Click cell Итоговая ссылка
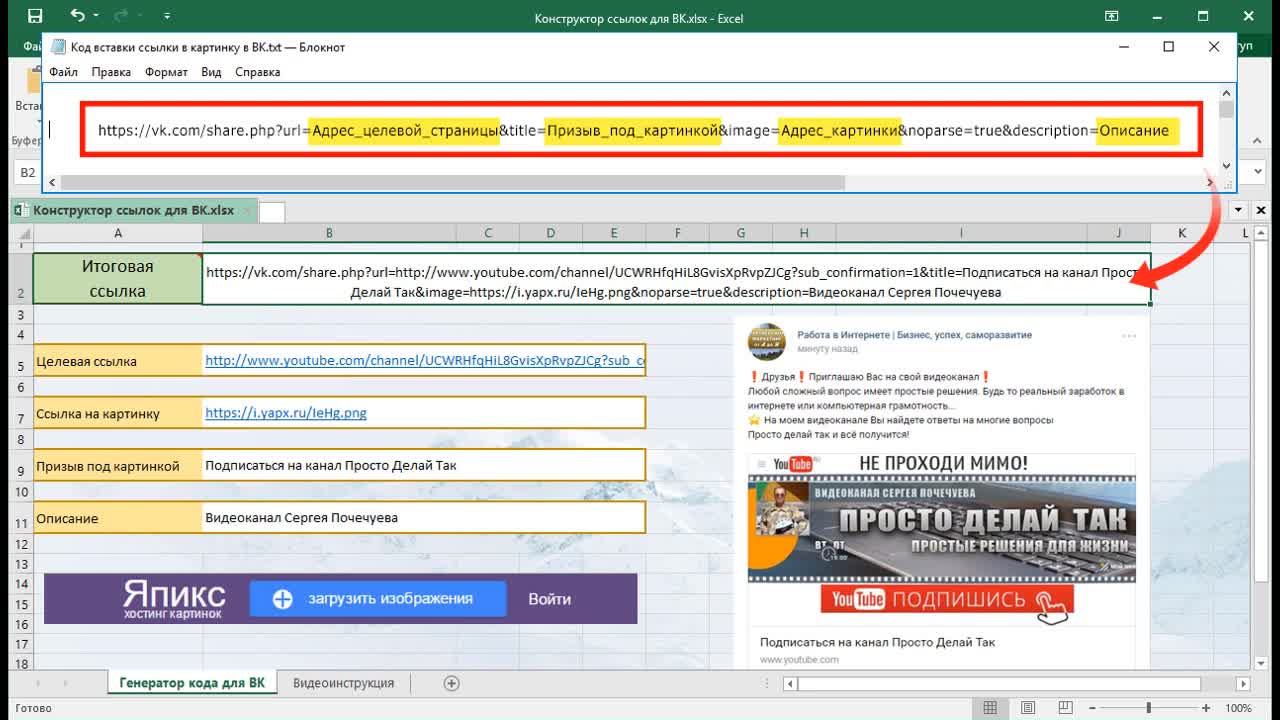Screen dimensions: 1280x720 pos(118,278)
